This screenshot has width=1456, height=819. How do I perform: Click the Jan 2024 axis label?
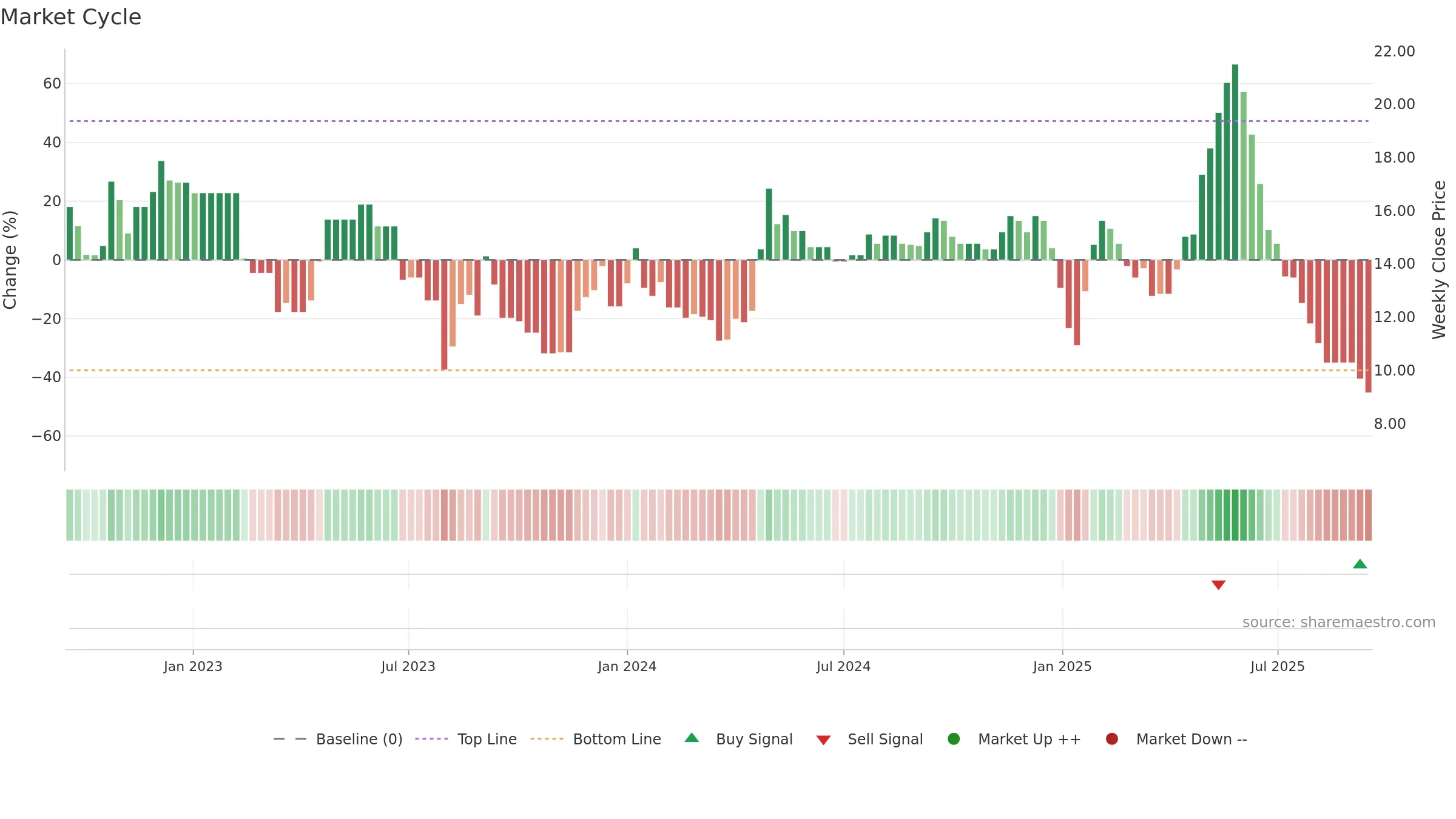[627, 667]
